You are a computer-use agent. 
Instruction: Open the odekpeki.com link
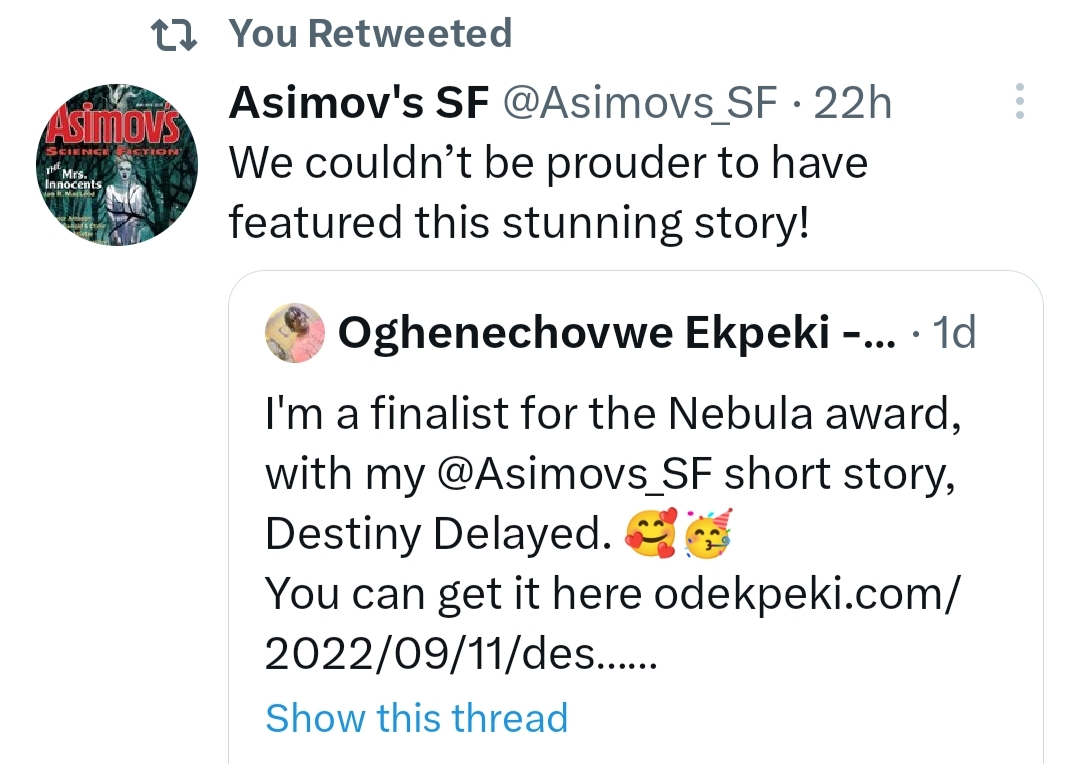(x=806, y=595)
